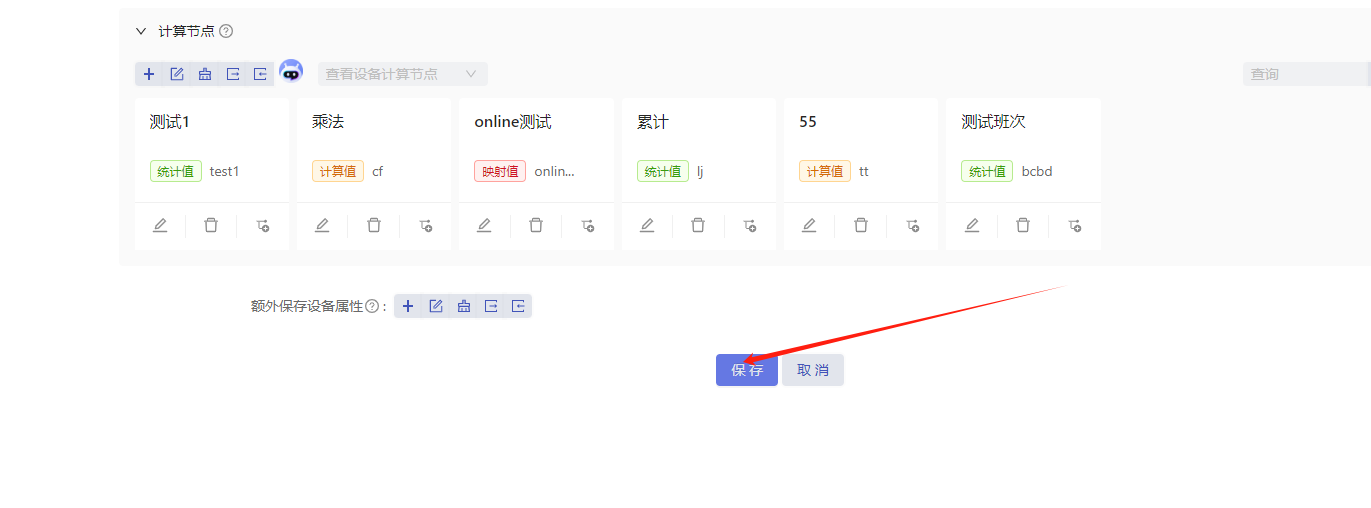
Task: Click the truncated onlin... identifier text
Action: [x=555, y=171]
